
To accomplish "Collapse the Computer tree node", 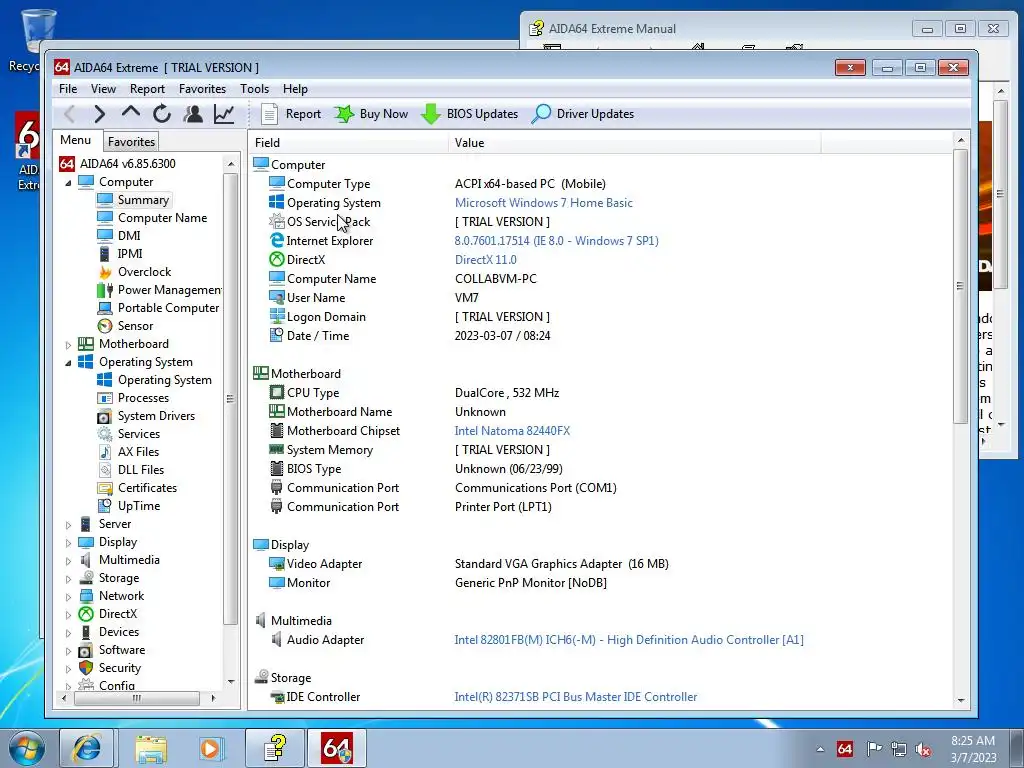I will (x=69, y=183).
